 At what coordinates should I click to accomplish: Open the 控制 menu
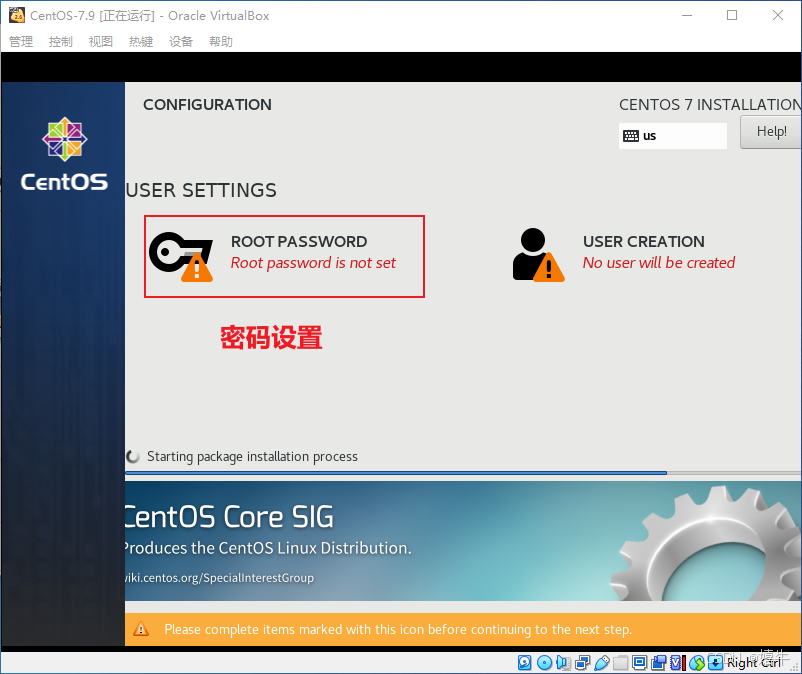[x=61, y=41]
